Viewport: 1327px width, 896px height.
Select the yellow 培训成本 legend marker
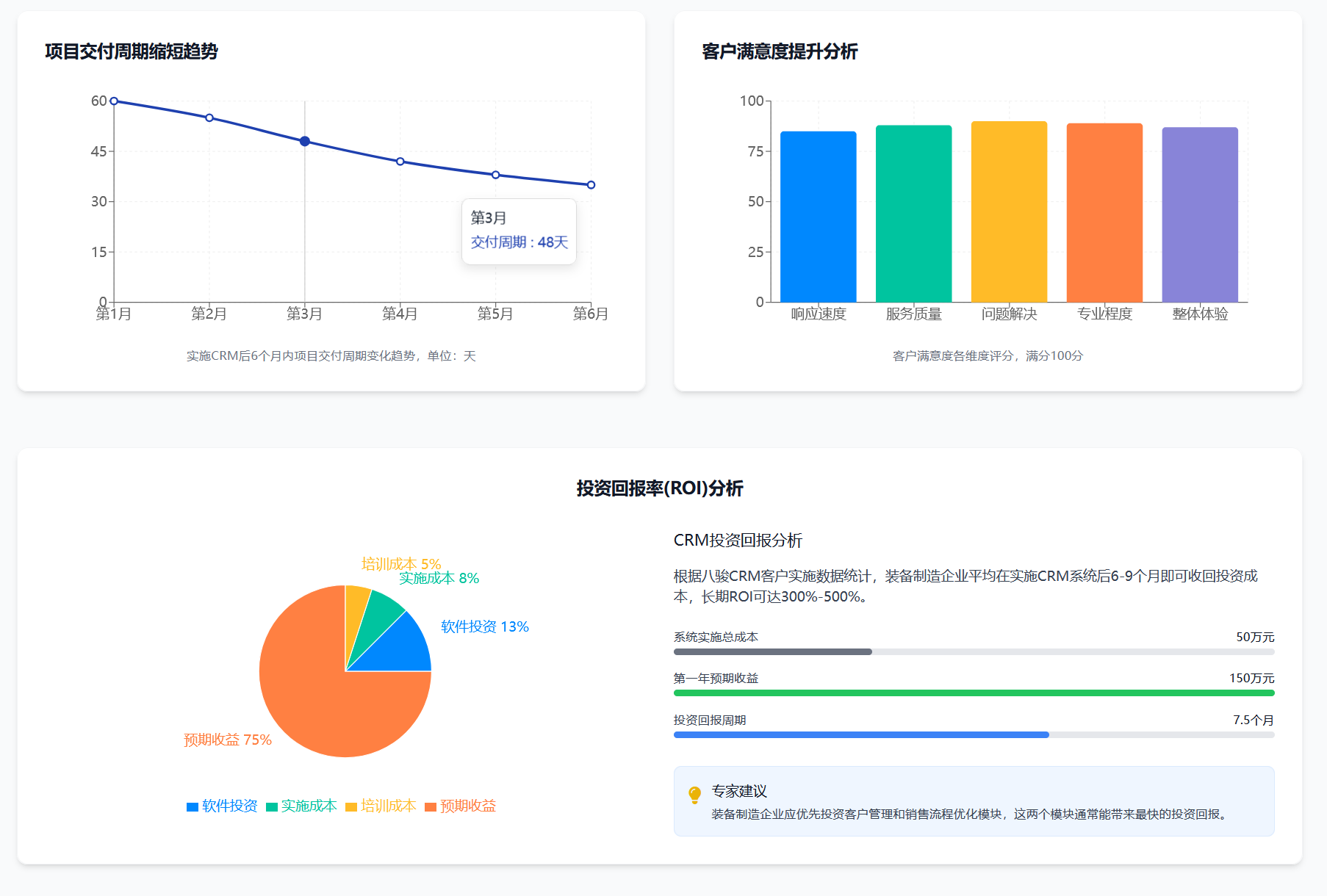coord(351,806)
